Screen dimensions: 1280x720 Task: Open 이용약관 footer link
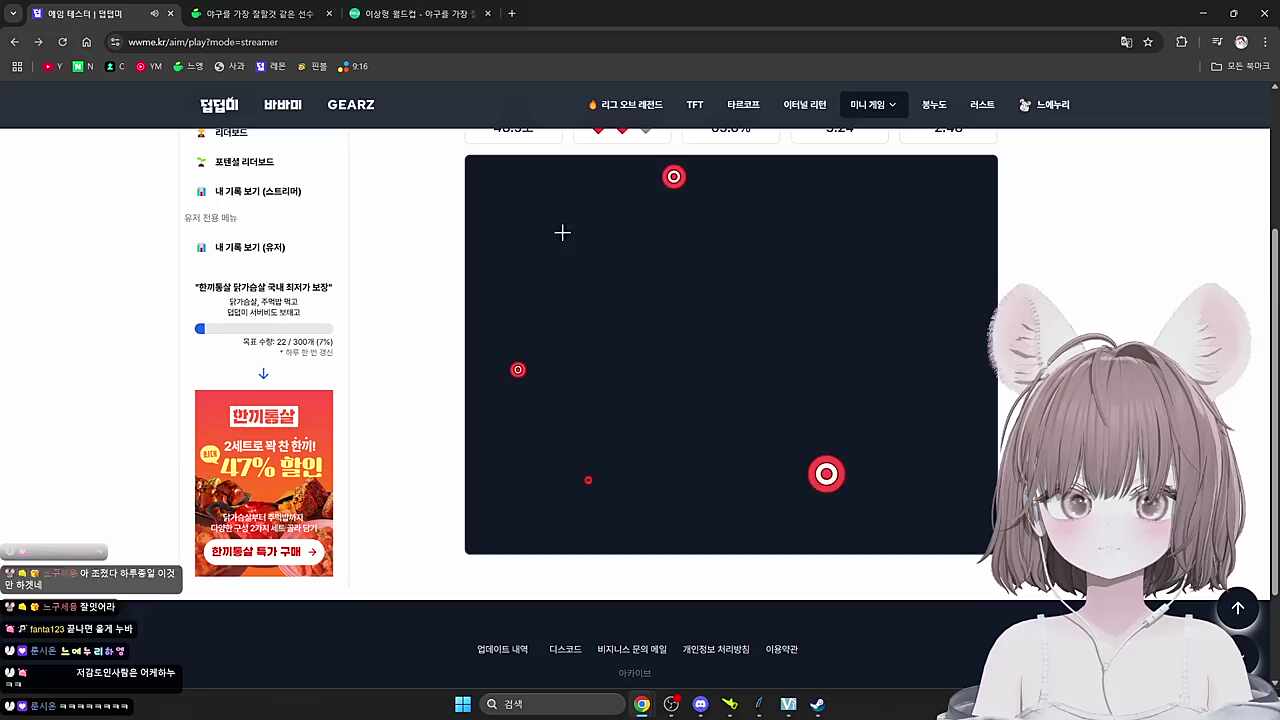[782, 649]
